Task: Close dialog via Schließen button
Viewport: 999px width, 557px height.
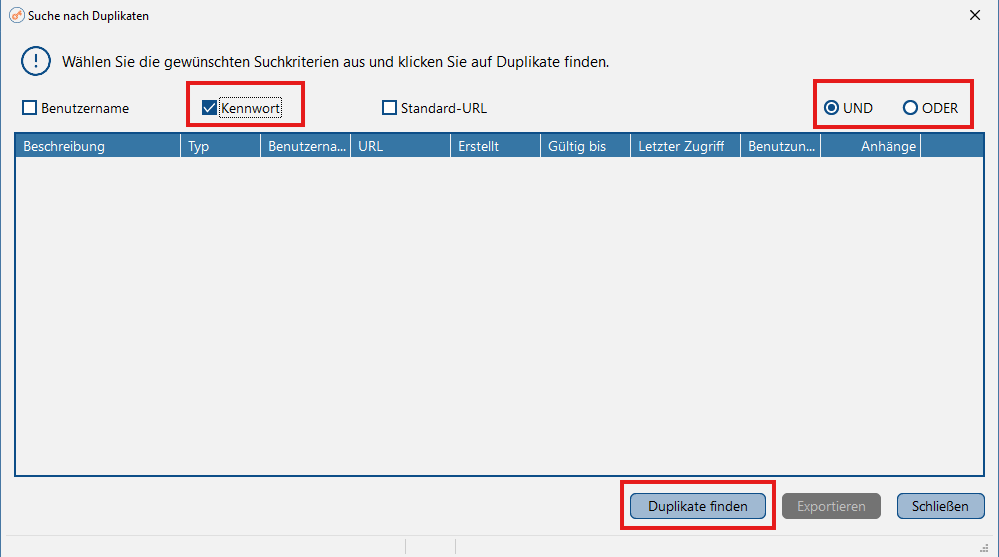Action: tap(940, 506)
